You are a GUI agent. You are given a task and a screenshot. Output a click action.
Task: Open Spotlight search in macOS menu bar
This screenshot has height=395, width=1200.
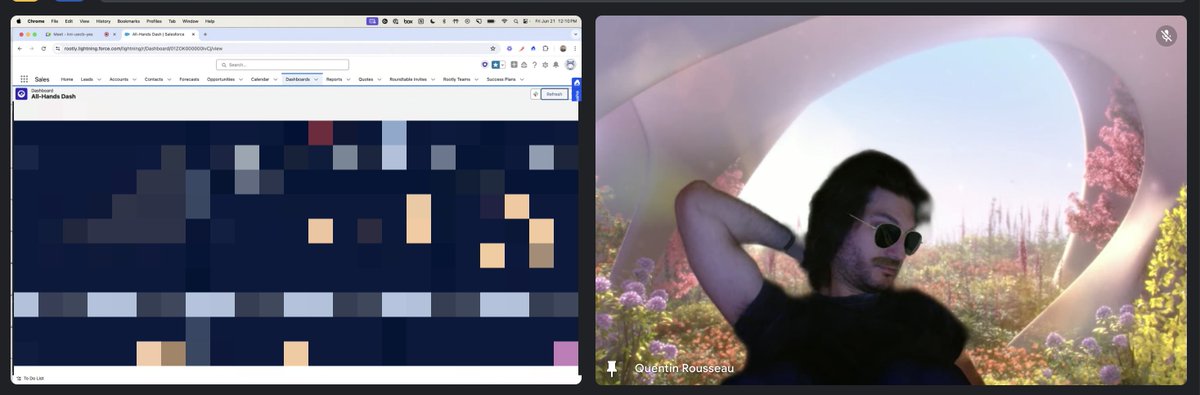click(x=516, y=21)
